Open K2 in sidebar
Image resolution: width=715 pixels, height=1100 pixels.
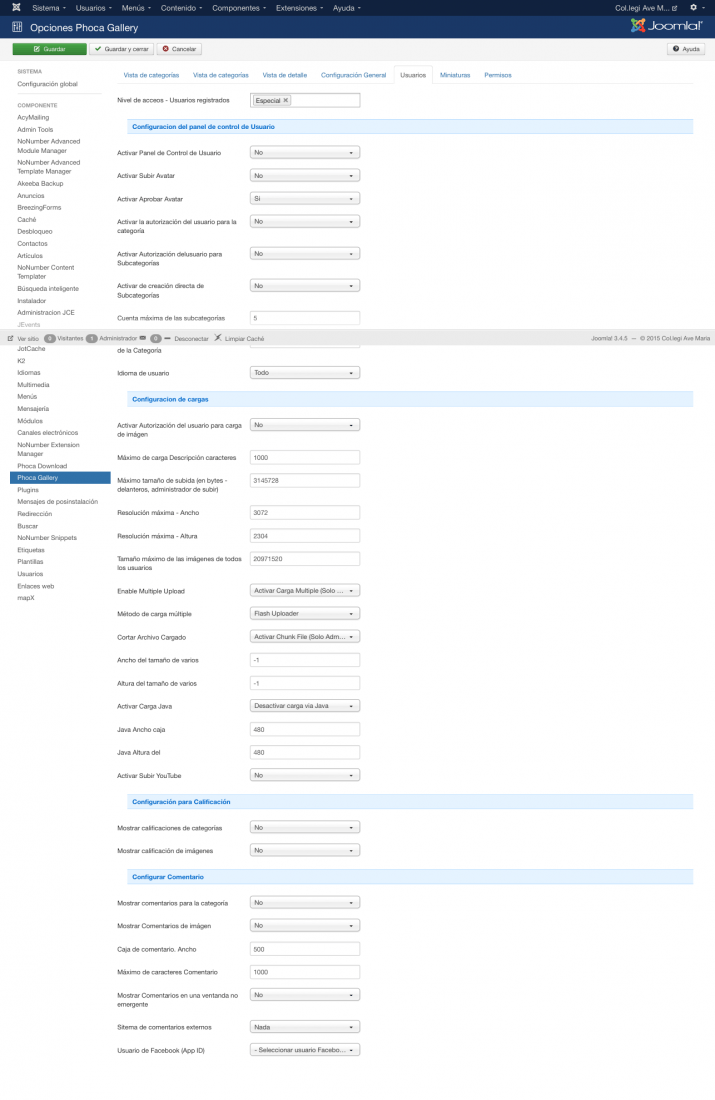coord(21,361)
